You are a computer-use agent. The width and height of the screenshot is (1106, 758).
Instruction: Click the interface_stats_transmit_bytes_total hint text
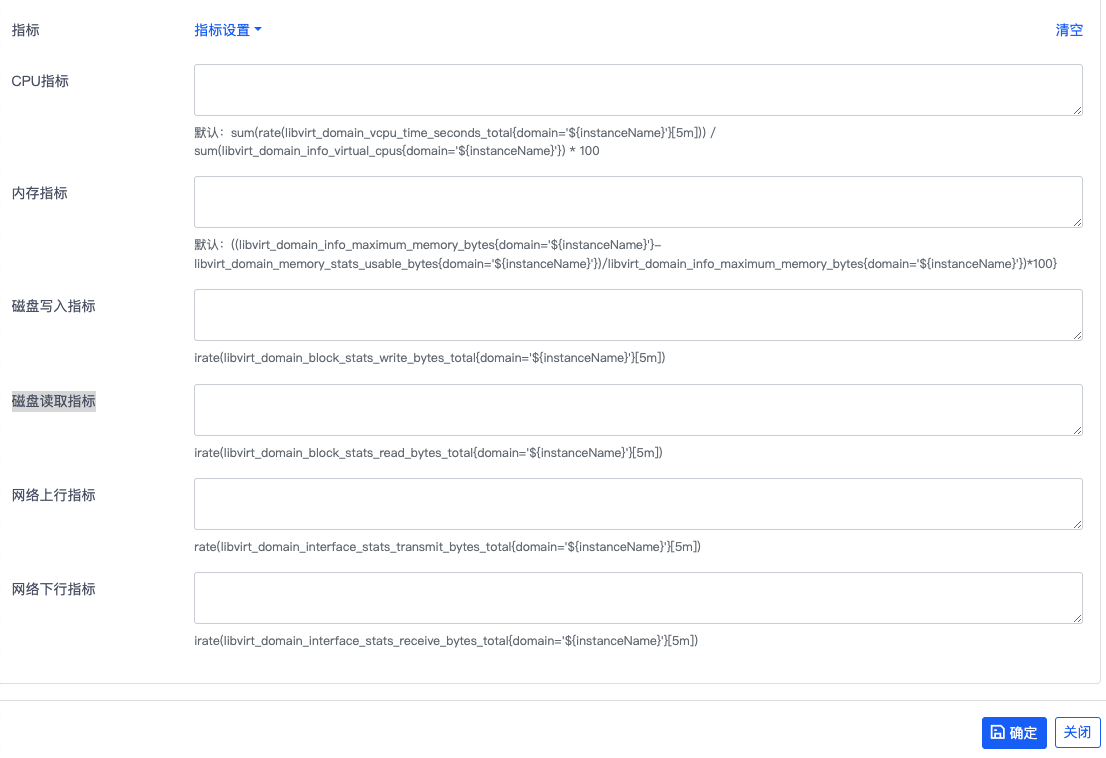[x=447, y=547]
